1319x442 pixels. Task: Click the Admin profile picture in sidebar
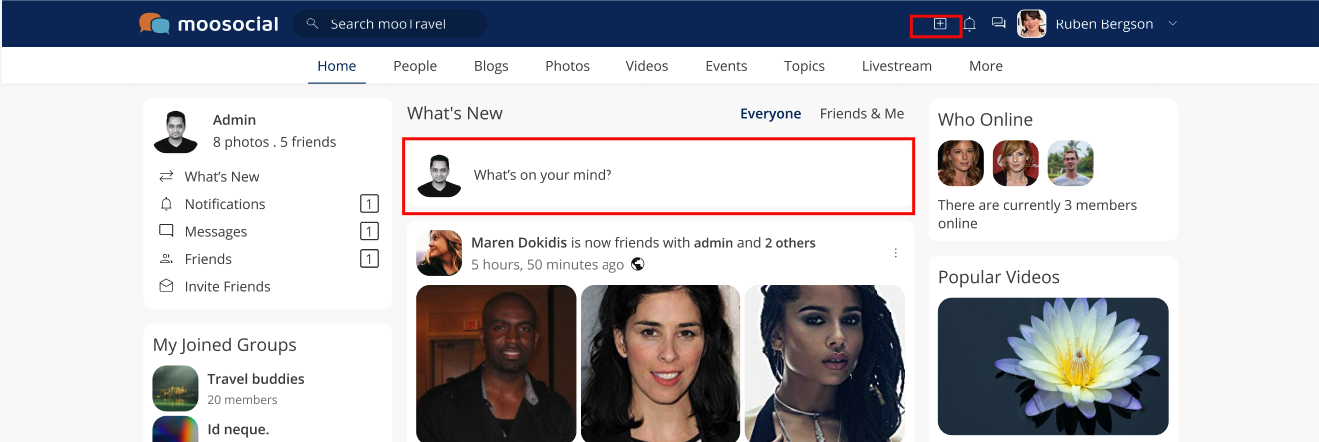[x=176, y=131]
